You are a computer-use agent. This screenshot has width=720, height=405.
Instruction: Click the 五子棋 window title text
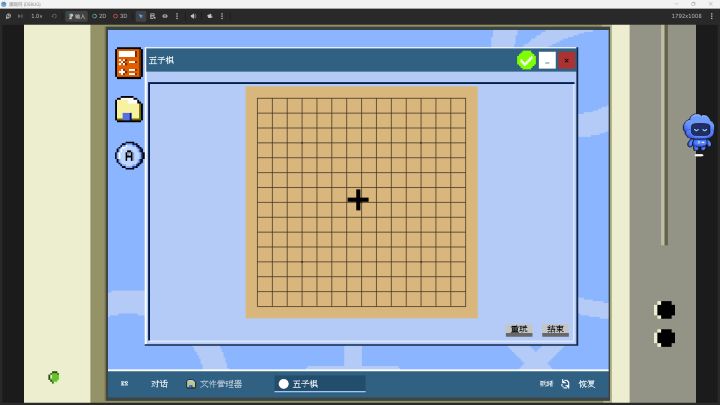pos(161,60)
